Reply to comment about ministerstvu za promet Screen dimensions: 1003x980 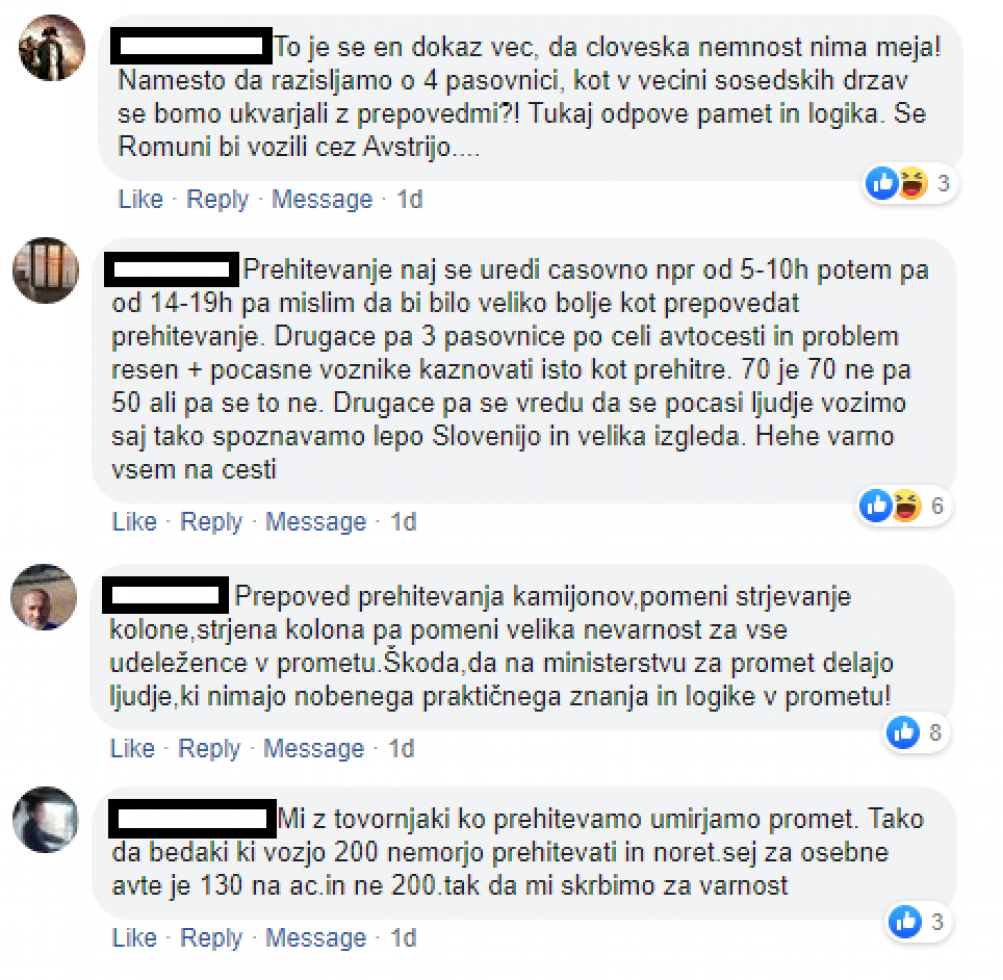(209, 748)
